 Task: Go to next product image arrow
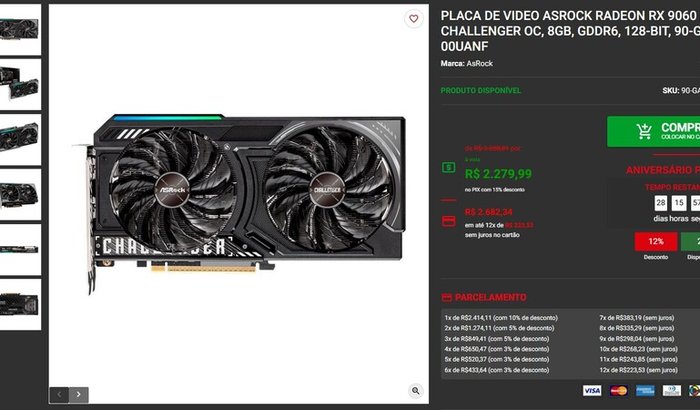79,394
